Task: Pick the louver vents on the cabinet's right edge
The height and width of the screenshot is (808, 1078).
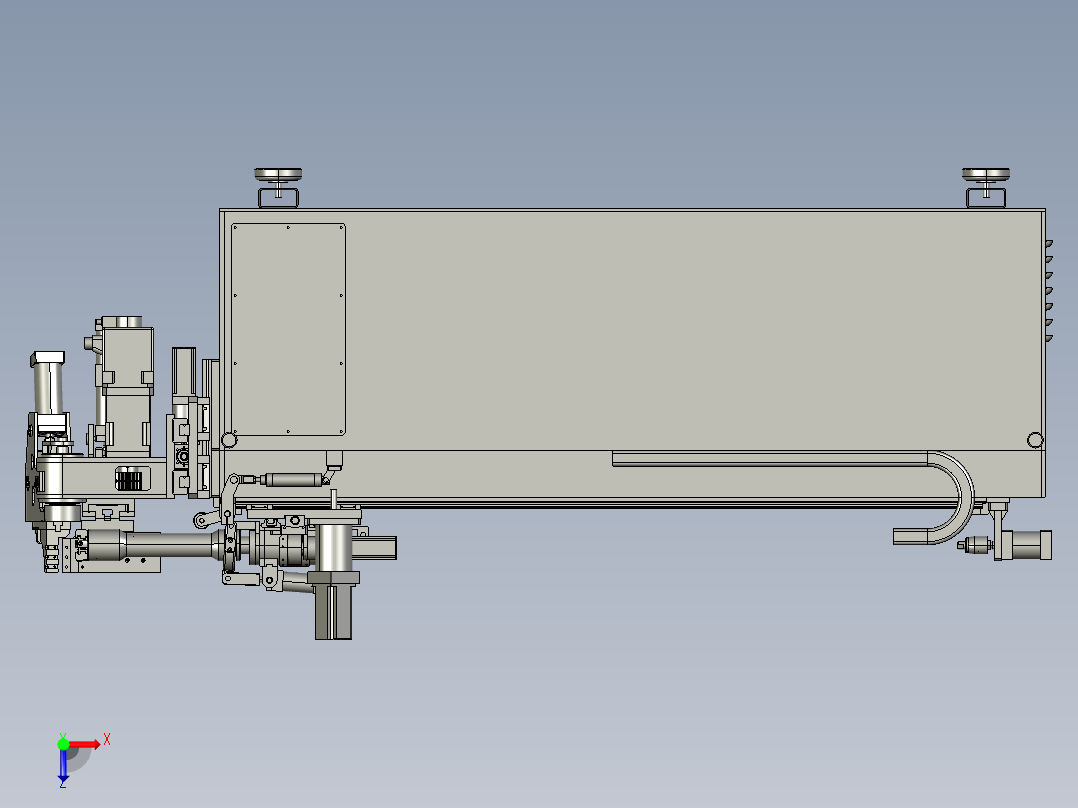Action: pos(1049,291)
